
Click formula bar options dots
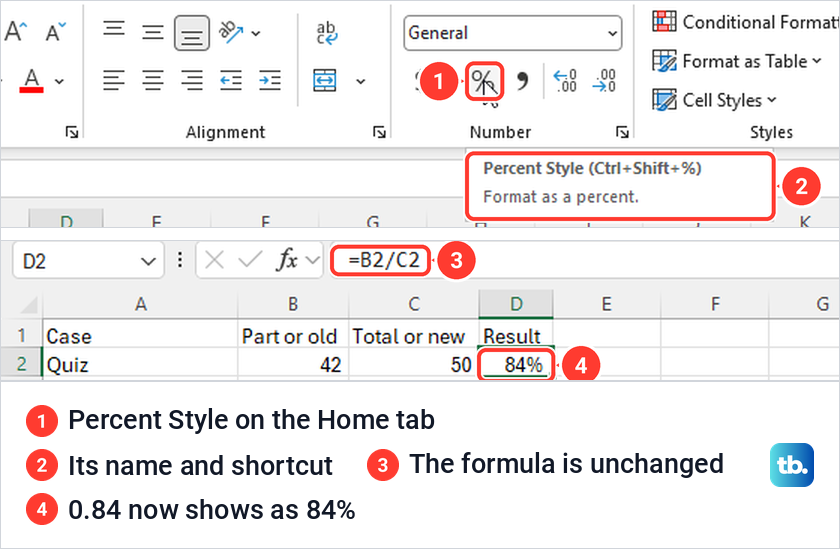[x=179, y=261]
